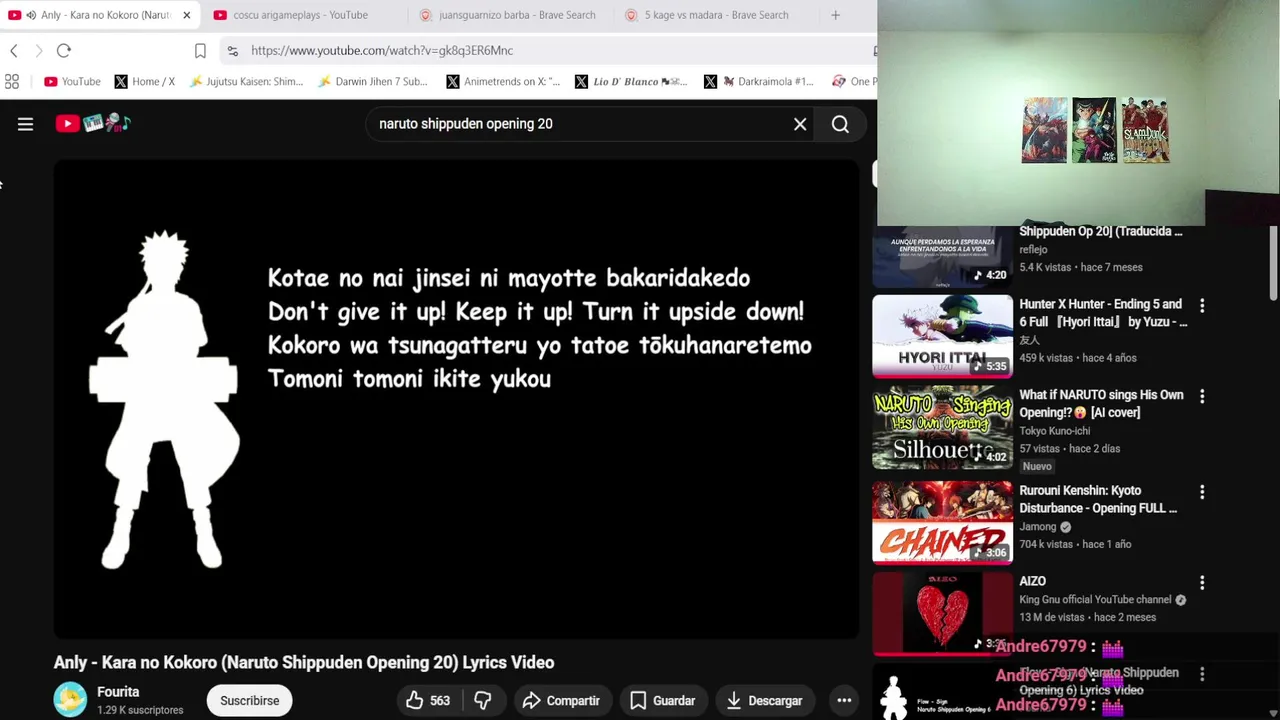Image resolution: width=1280 pixels, height=720 pixels.
Task: Open AIZO broken heart thumbnail
Action: (x=942, y=613)
